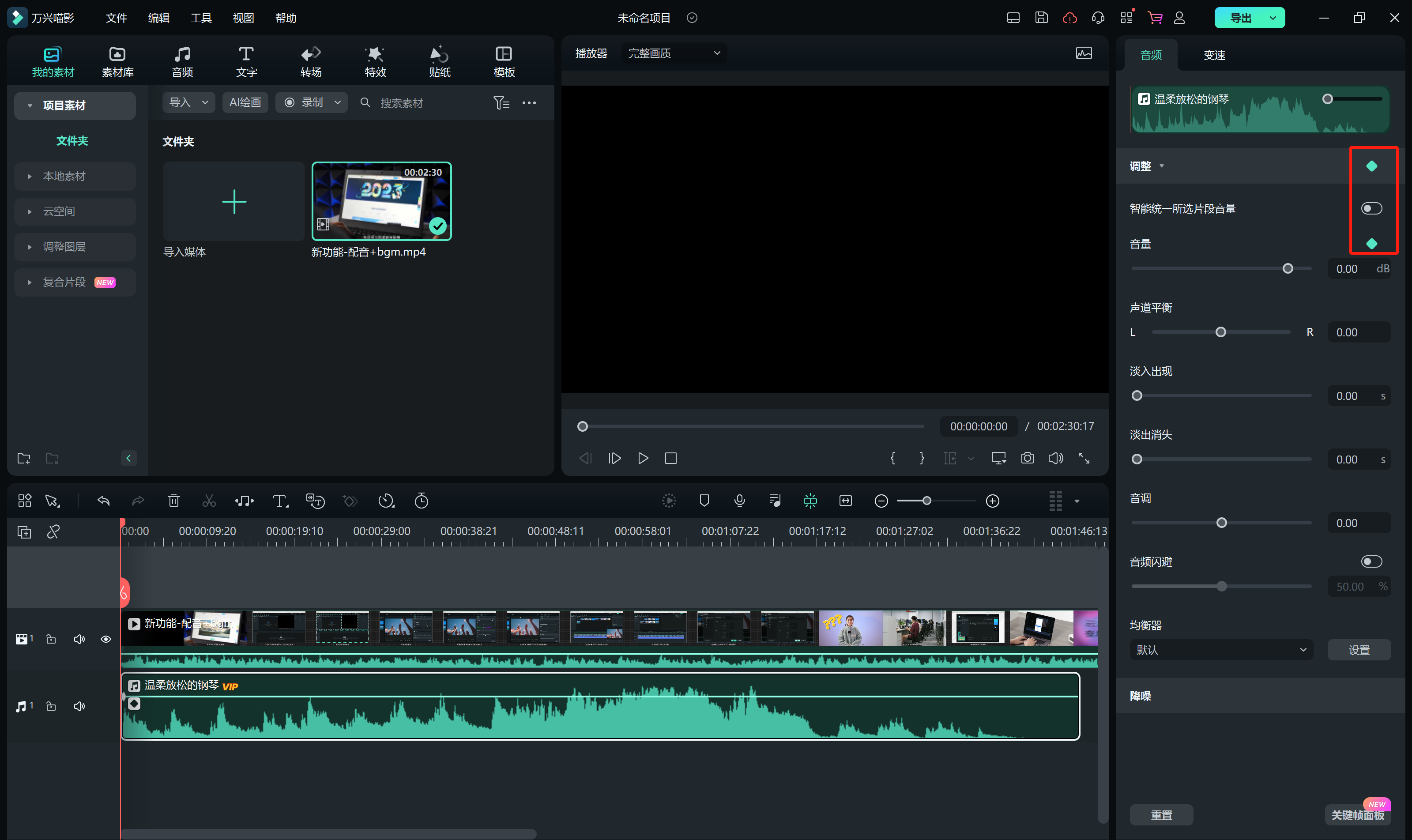Click the delete trash icon in timeline toolbar

(x=174, y=501)
